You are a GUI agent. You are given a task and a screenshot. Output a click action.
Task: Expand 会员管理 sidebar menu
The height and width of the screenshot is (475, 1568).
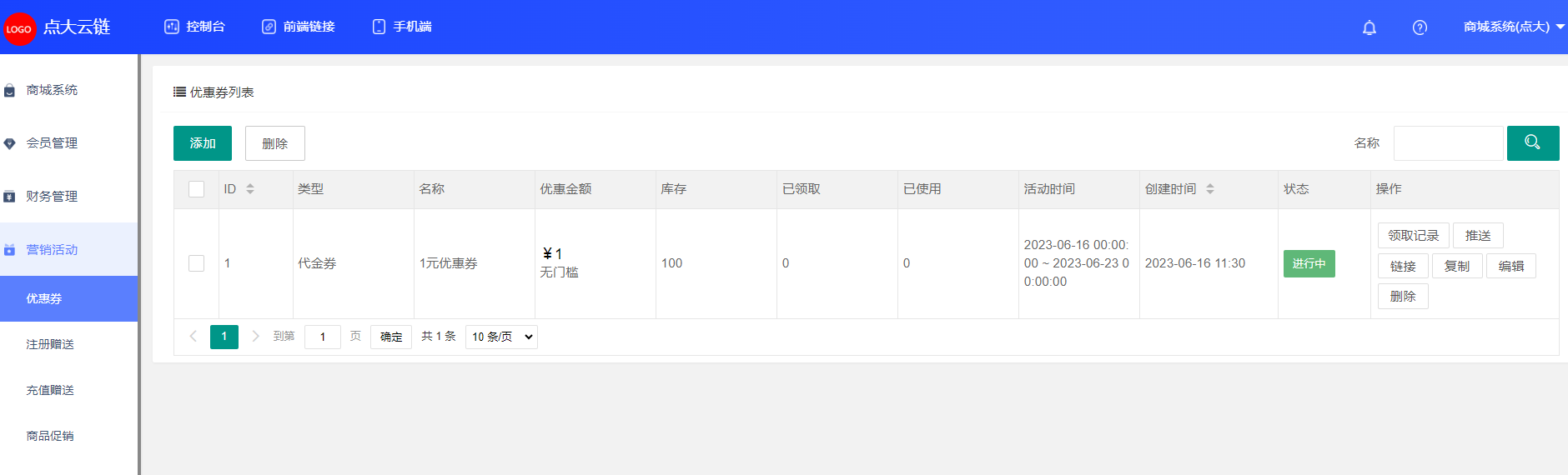(x=68, y=143)
